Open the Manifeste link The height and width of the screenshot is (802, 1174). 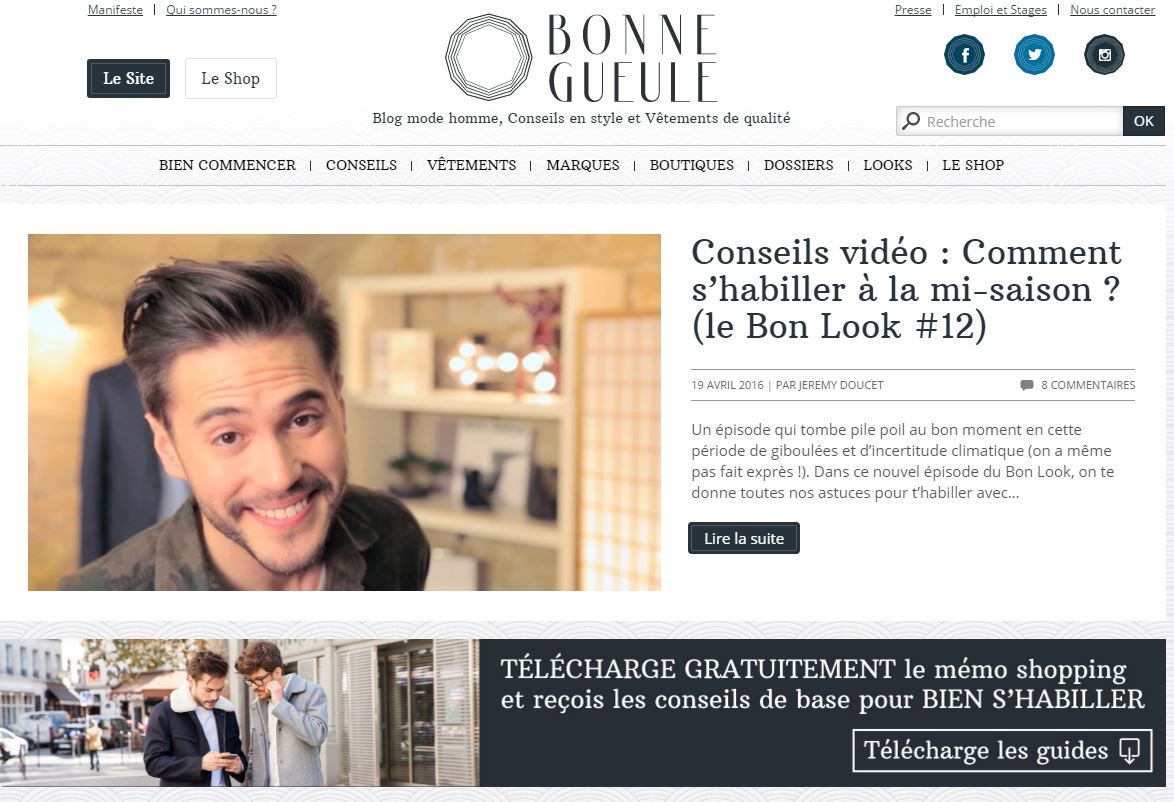tap(115, 10)
